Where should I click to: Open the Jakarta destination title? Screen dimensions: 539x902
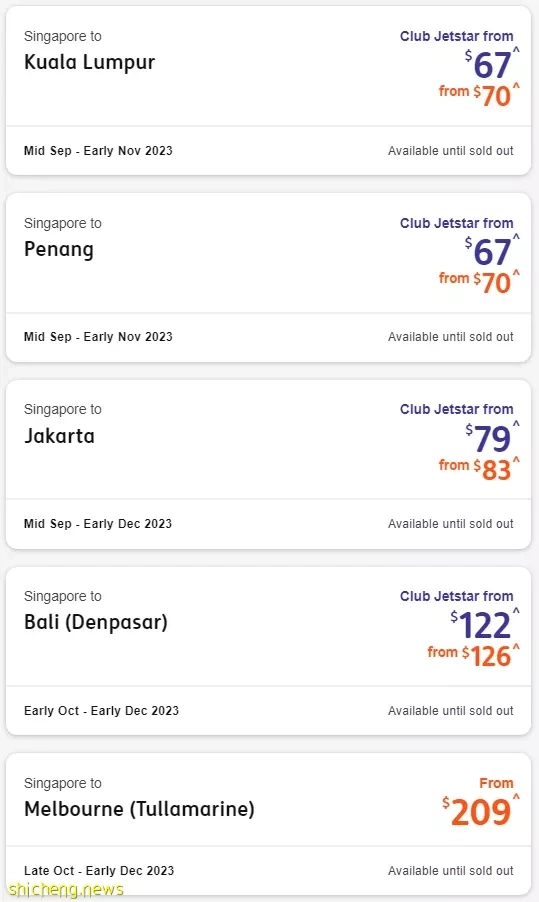59,436
